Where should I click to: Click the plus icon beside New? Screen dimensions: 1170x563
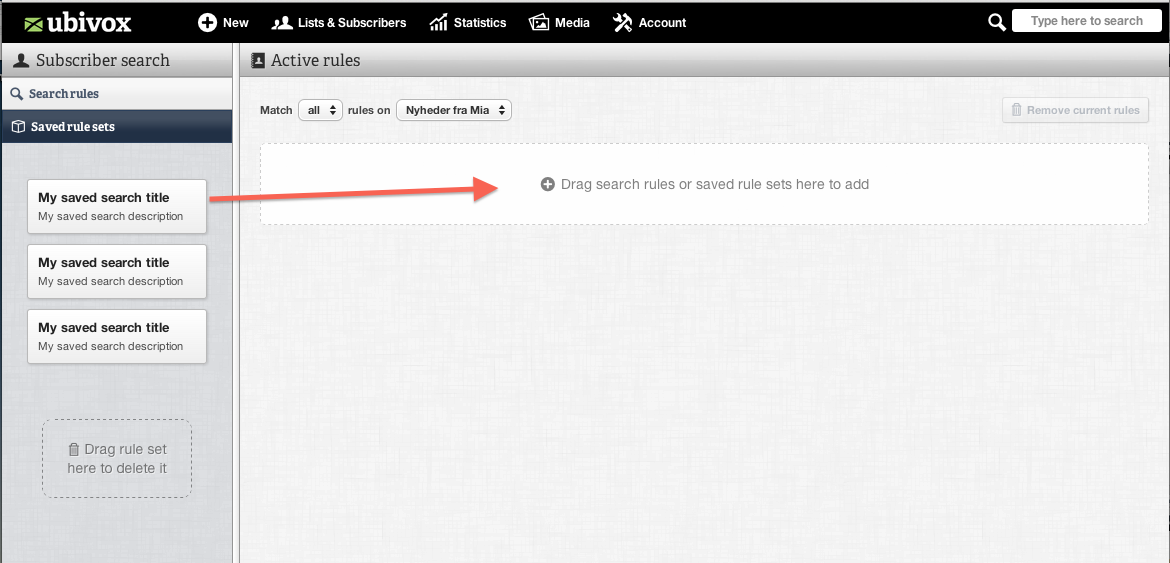point(207,22)
